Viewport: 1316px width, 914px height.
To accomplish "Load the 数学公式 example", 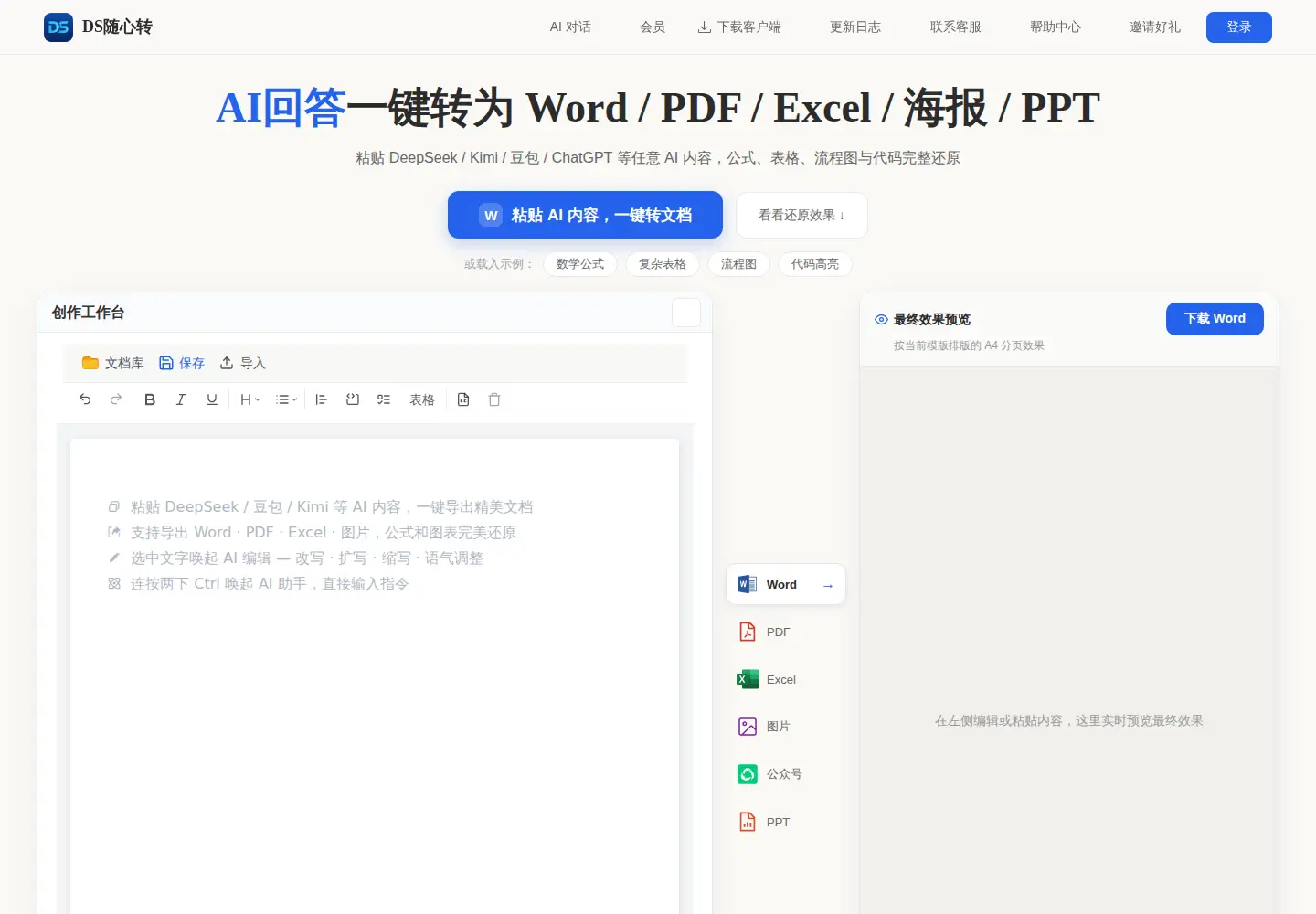I will point(580,264).
